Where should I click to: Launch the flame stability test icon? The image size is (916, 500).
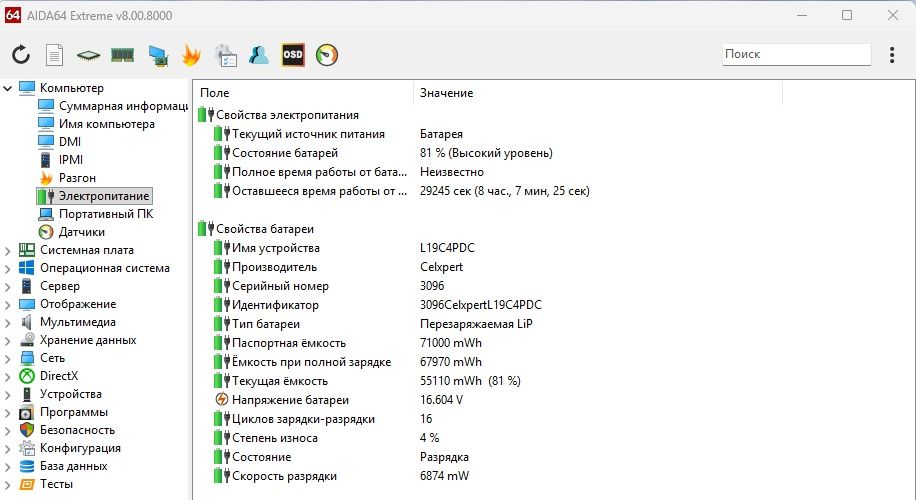(191, 55)
